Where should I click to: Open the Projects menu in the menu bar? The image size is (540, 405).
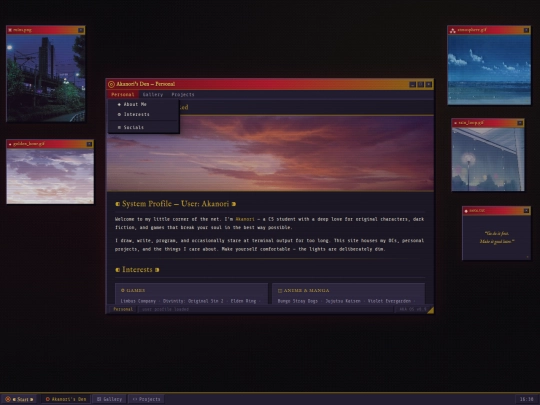183,94
